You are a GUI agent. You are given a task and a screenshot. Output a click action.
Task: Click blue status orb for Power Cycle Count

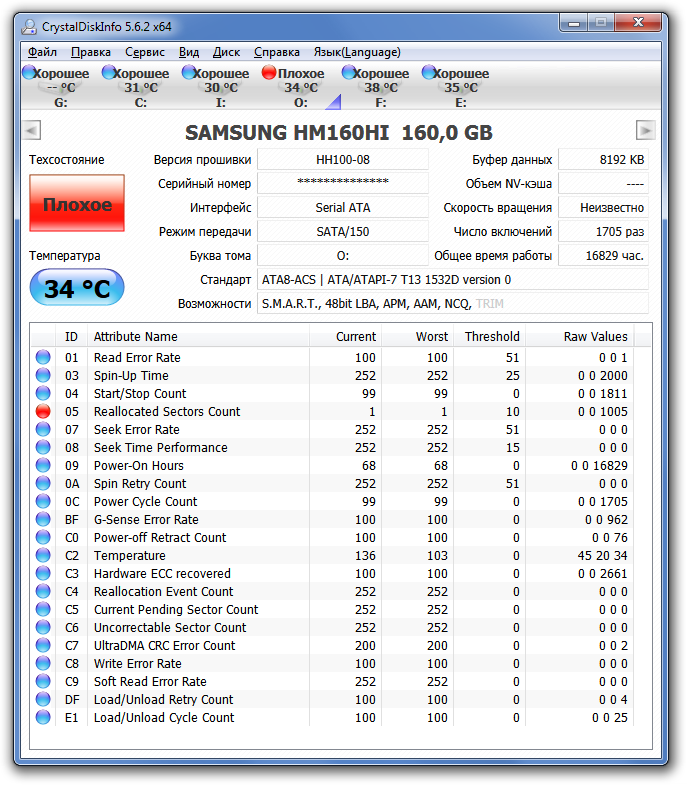point(43,501)
